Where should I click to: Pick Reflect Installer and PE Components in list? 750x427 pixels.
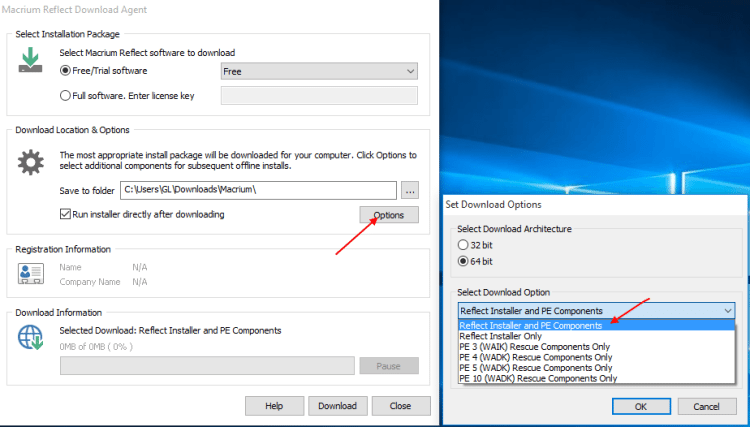click(596, 326)
